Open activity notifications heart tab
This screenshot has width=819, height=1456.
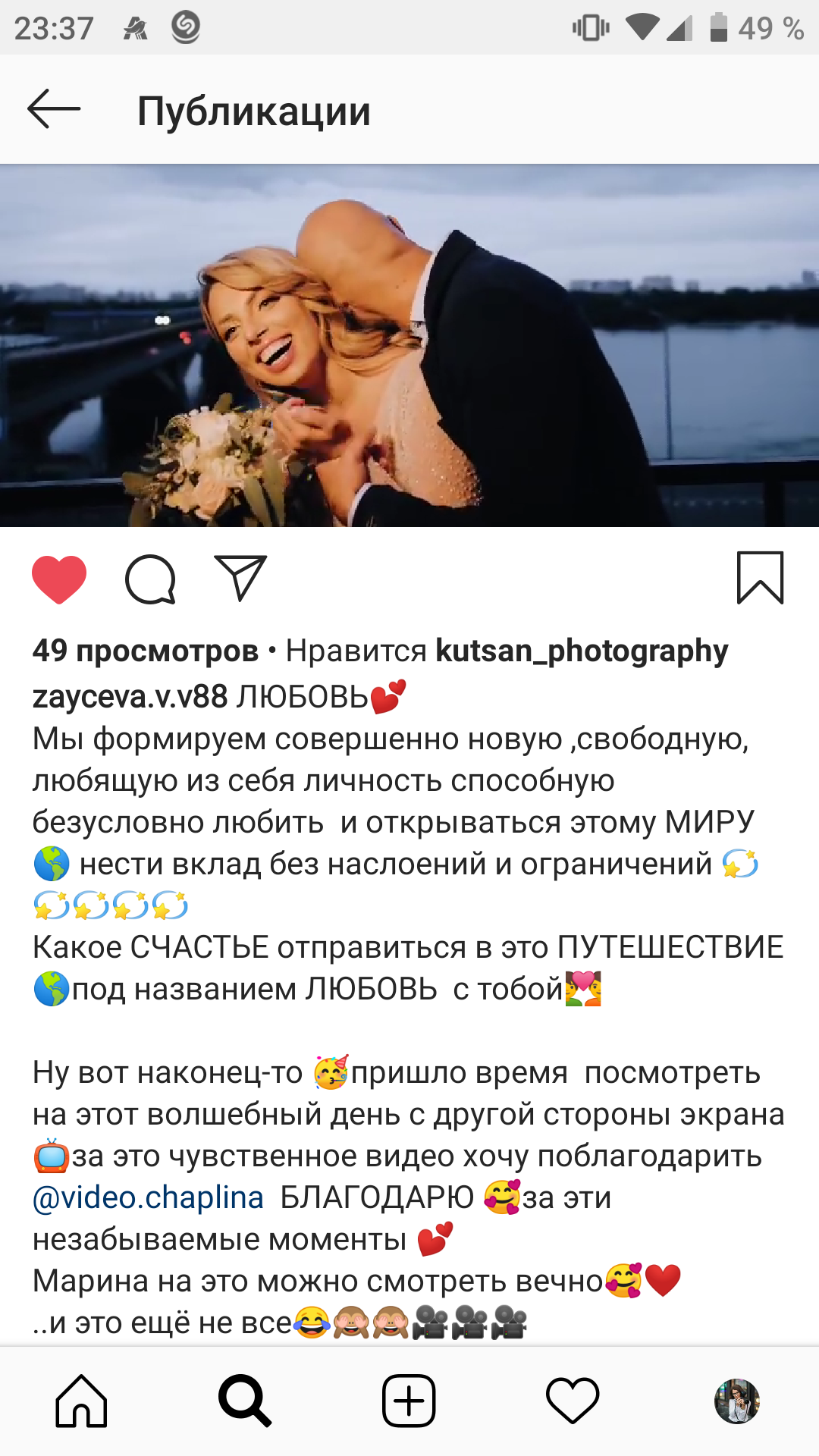coord(573,1401)
